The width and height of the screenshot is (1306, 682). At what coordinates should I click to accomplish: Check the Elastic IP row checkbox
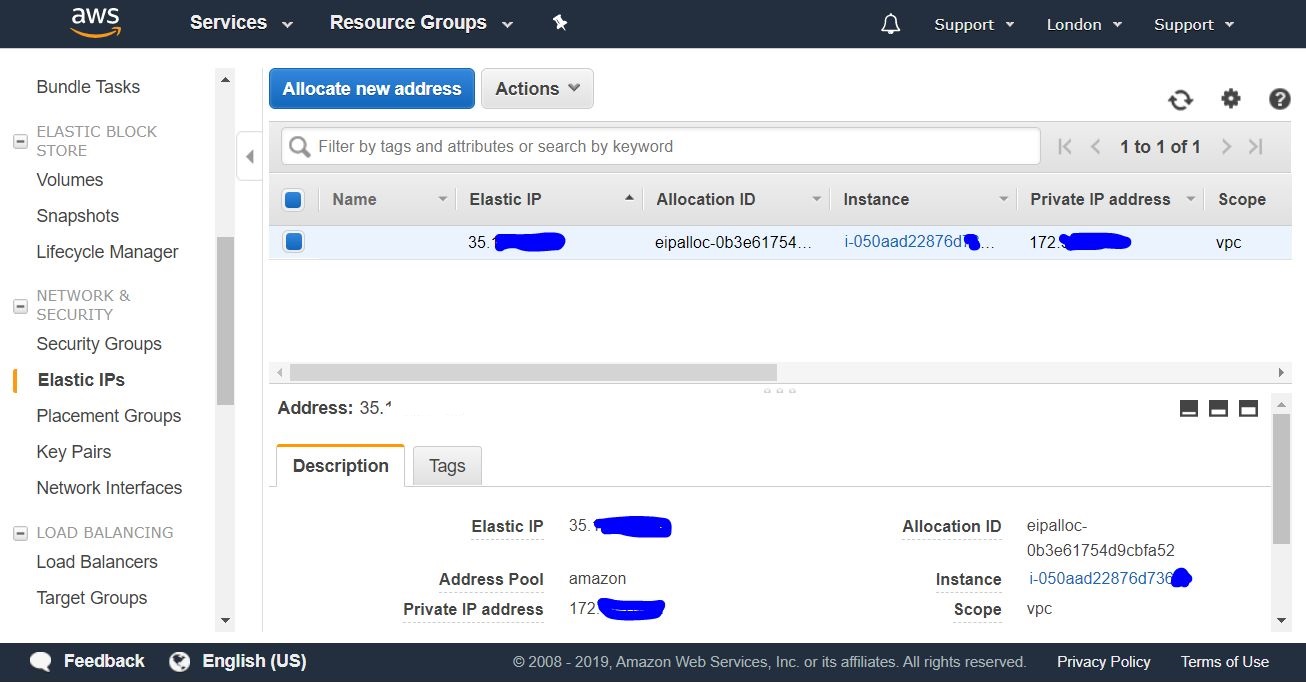293,242
